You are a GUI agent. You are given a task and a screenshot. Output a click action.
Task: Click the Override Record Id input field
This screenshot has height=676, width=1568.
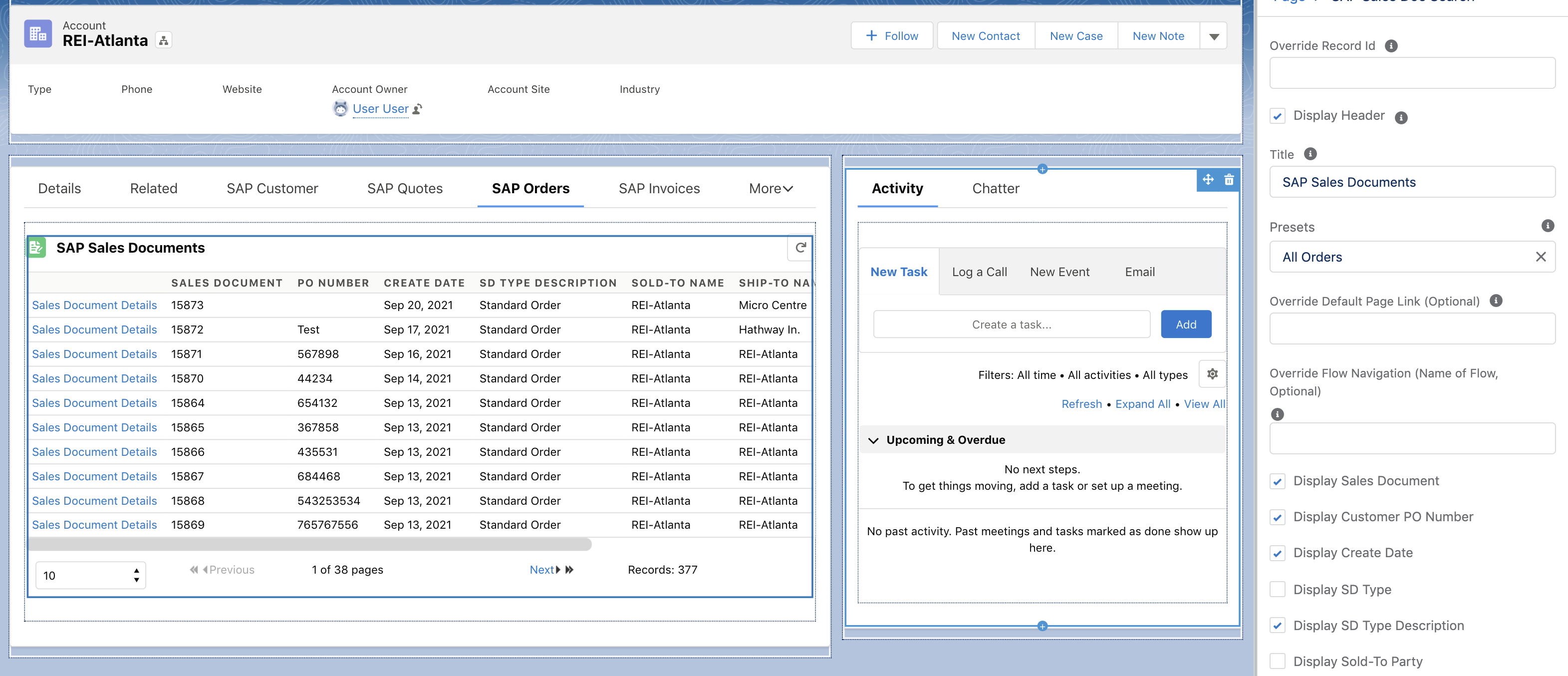pyautogui.click(x=1412, y=72)
